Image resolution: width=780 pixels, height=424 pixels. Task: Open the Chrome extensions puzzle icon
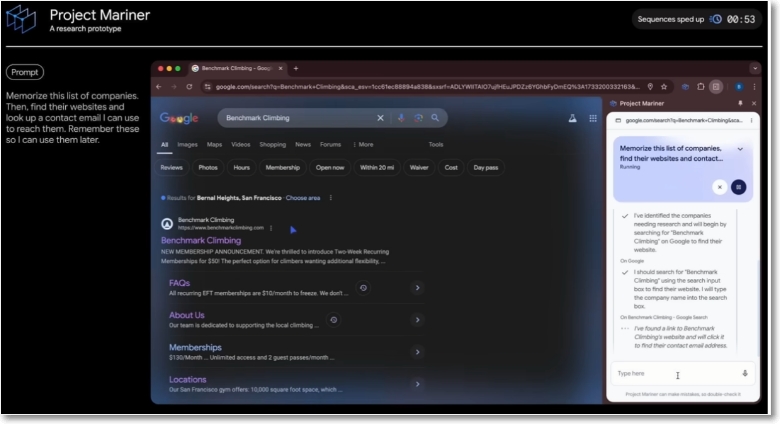tap(700, 87)
